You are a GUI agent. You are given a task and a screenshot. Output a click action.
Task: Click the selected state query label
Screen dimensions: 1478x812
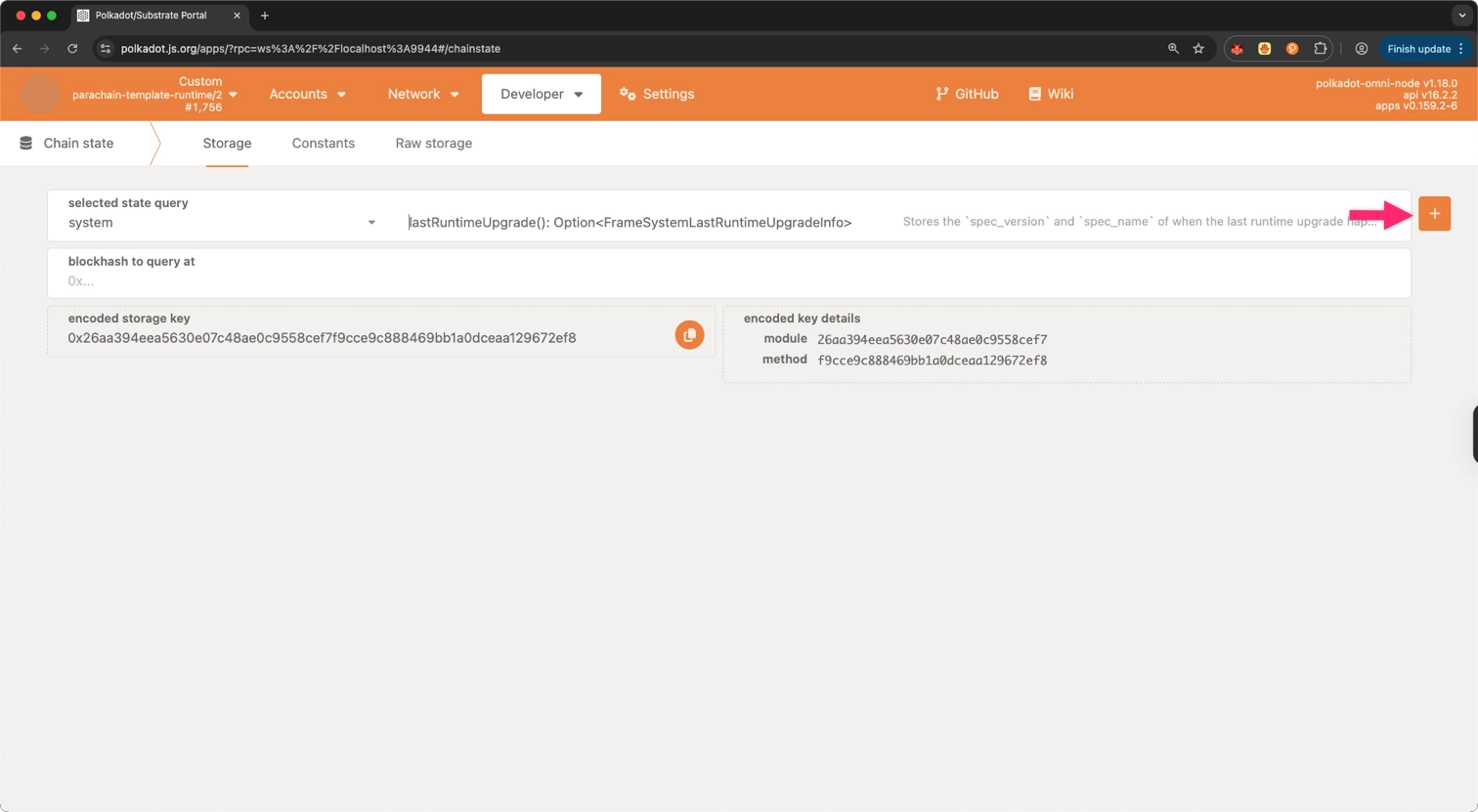click(x=128, y=203)
